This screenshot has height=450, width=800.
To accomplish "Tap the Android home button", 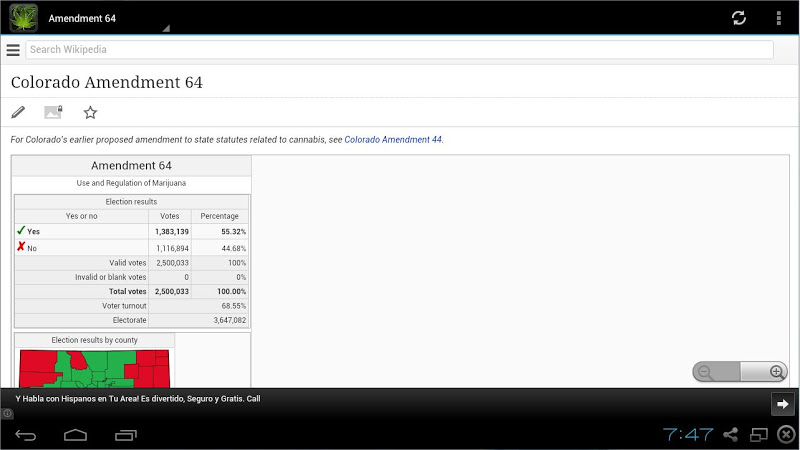I will coord(76,435).
